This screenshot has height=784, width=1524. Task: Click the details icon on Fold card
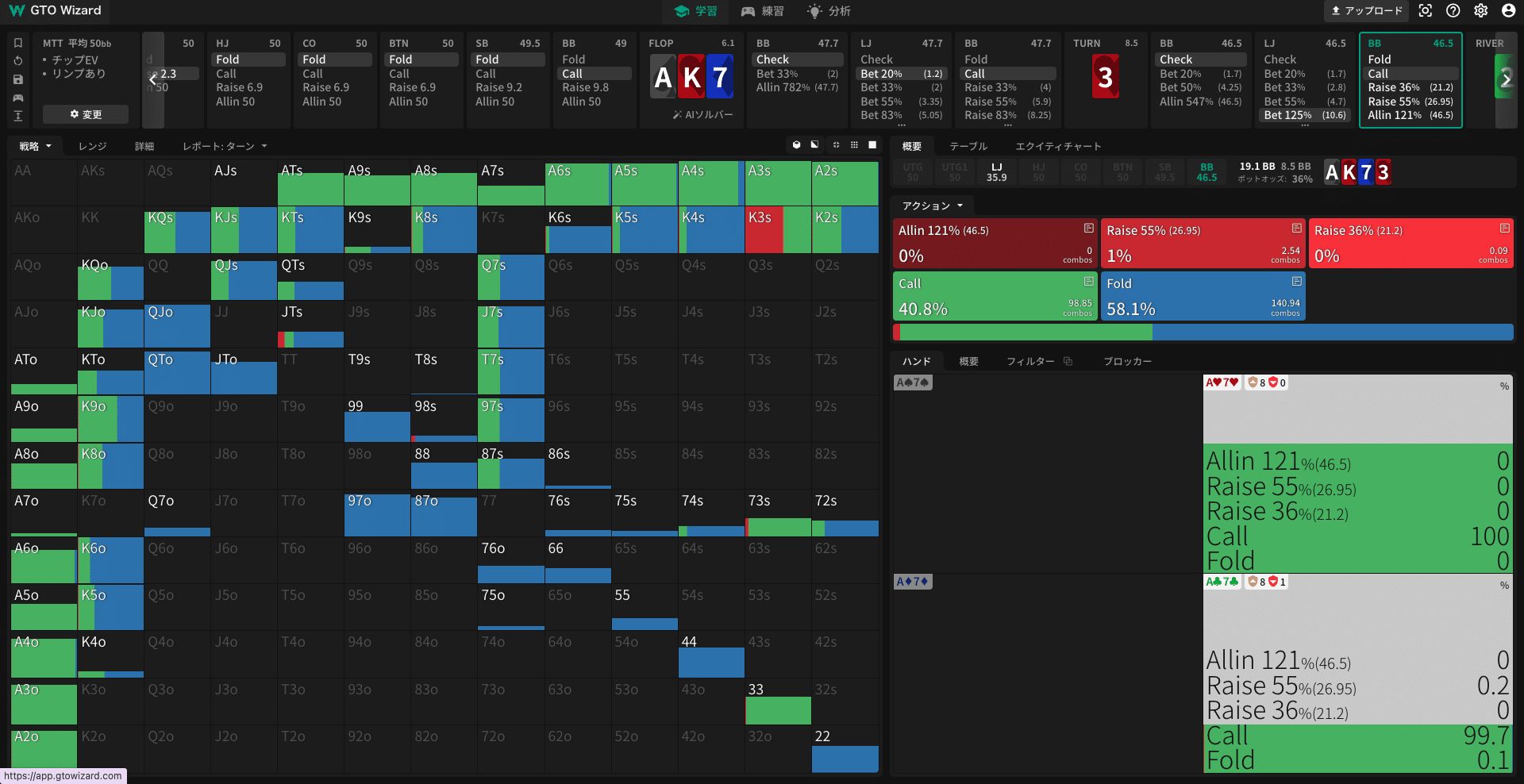tap(1297, 282)
